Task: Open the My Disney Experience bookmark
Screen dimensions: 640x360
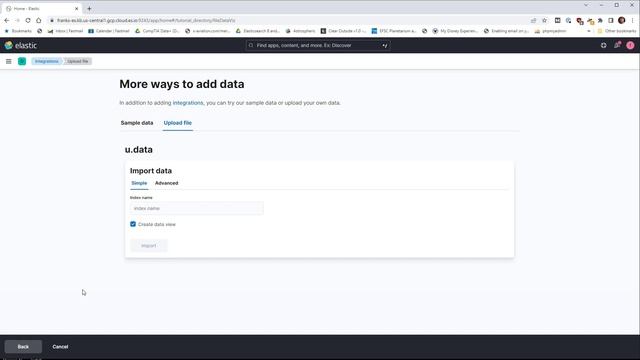Action: click(455, 31)
